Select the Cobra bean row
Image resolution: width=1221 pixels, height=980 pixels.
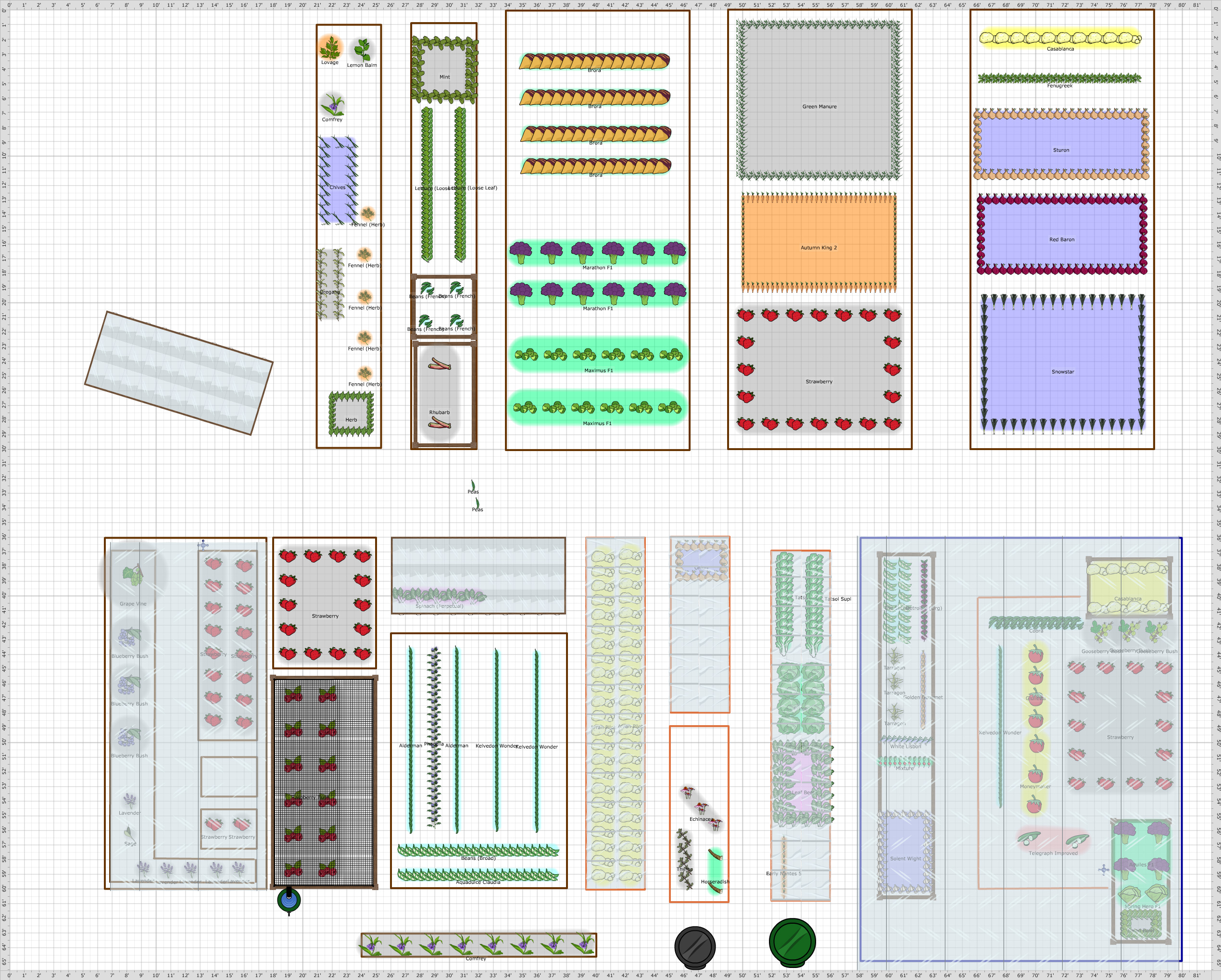[1036, 623]
